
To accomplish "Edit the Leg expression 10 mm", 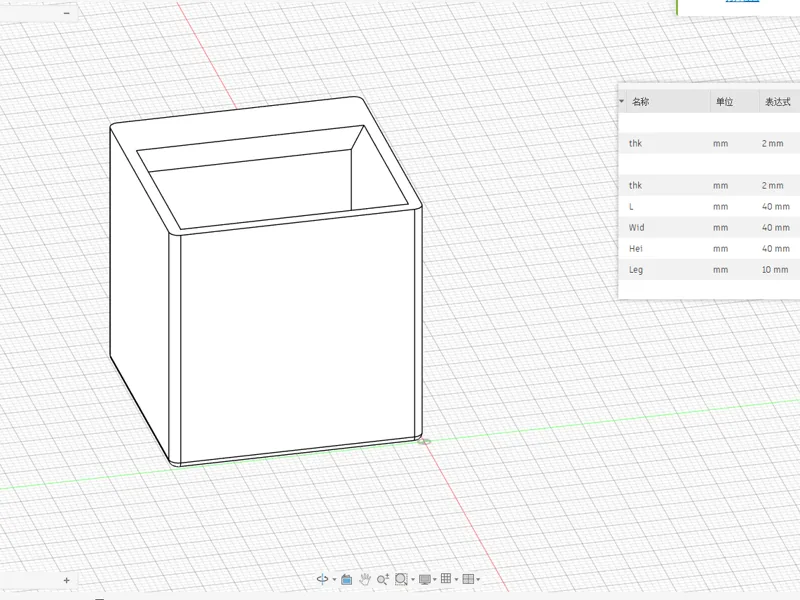I will tap(775, 269).
